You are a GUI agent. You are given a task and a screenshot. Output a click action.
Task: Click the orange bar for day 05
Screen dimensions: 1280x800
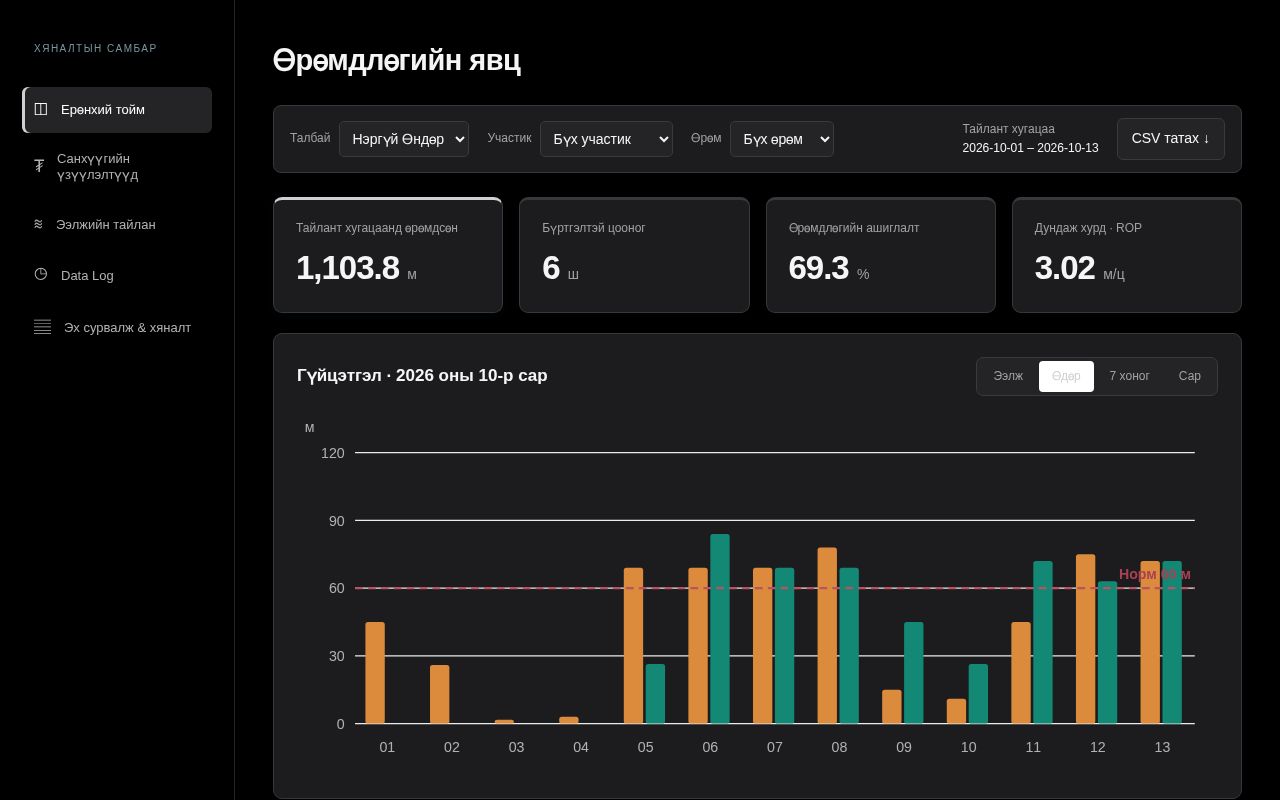pos(633,646)
